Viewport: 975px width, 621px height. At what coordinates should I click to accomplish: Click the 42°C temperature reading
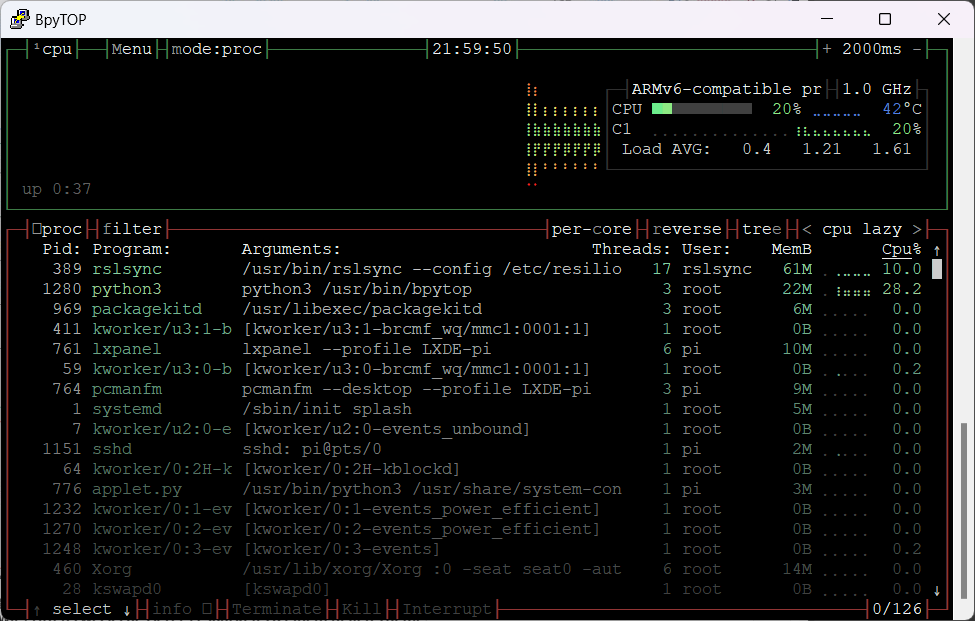(x=902, y=109)
